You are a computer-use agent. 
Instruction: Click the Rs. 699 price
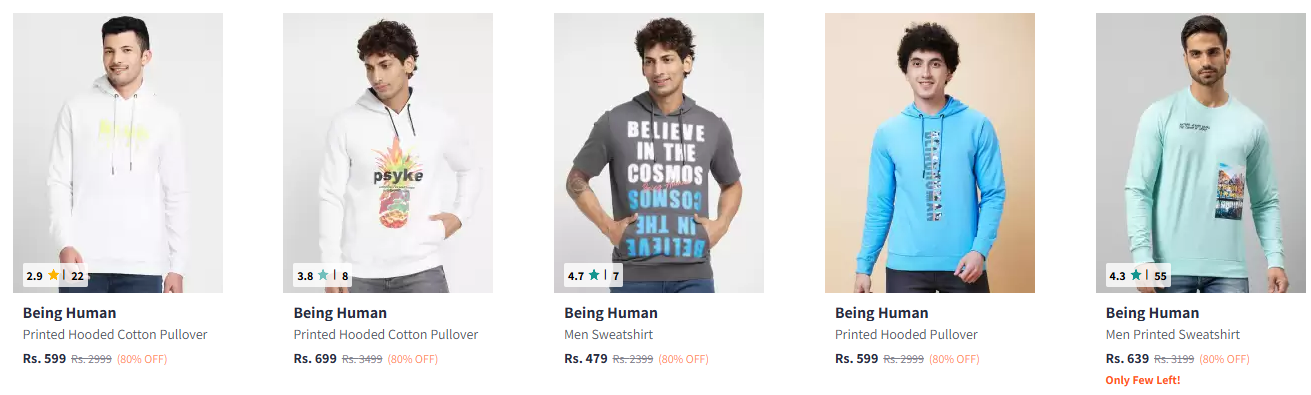pos(315,358)
